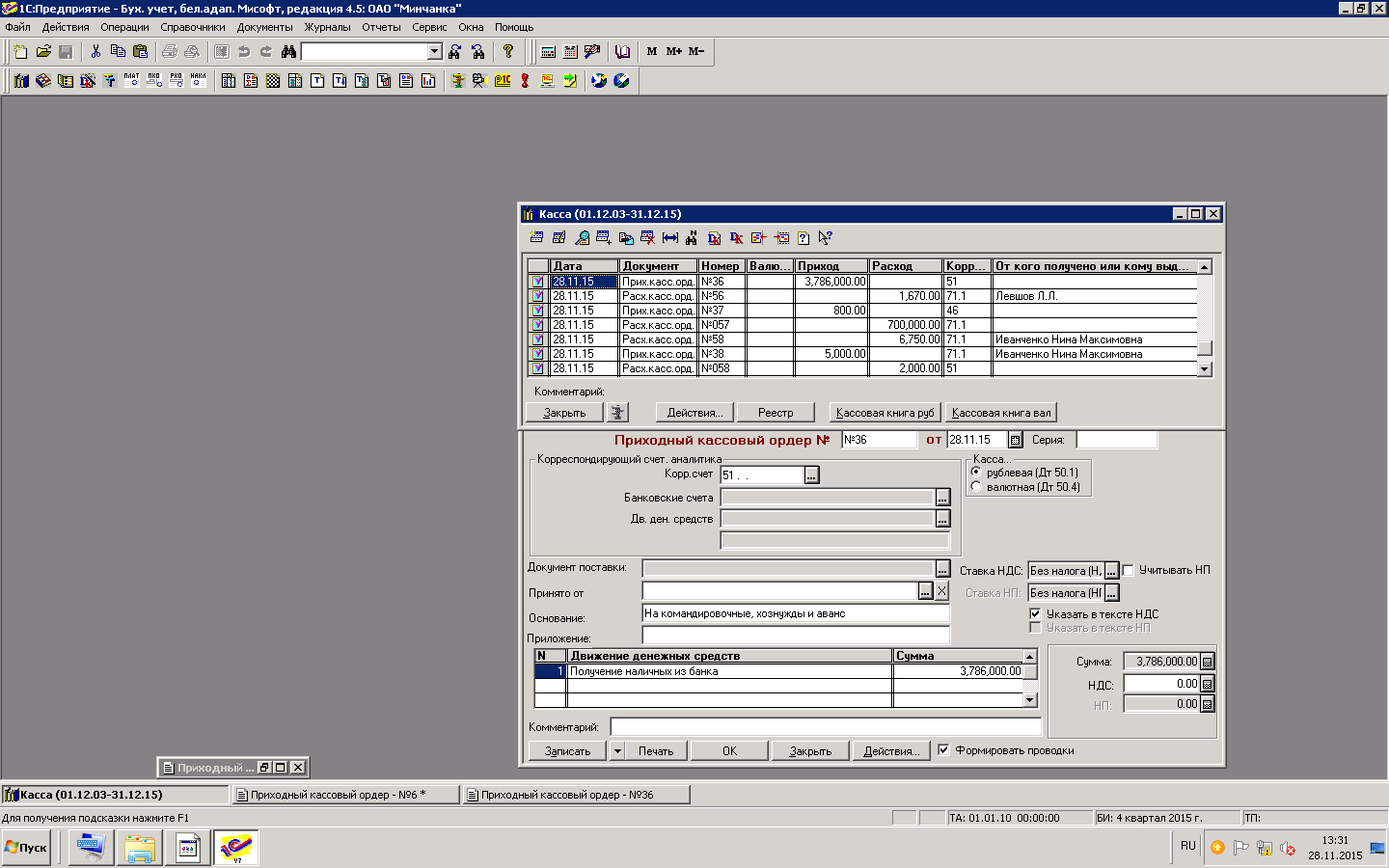Switch to Приходный кассовый ордер - №6 * tab
The width and height of the screenshot is (1389, 868).
345,795
